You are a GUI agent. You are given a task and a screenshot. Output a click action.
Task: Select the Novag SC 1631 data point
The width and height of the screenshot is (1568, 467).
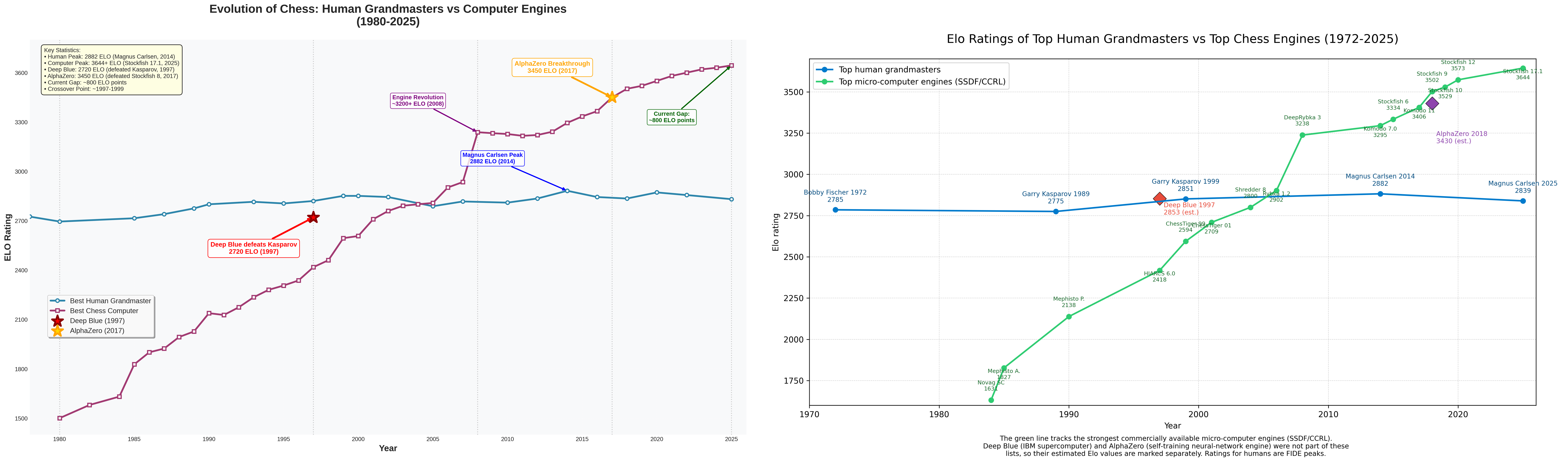991,400
